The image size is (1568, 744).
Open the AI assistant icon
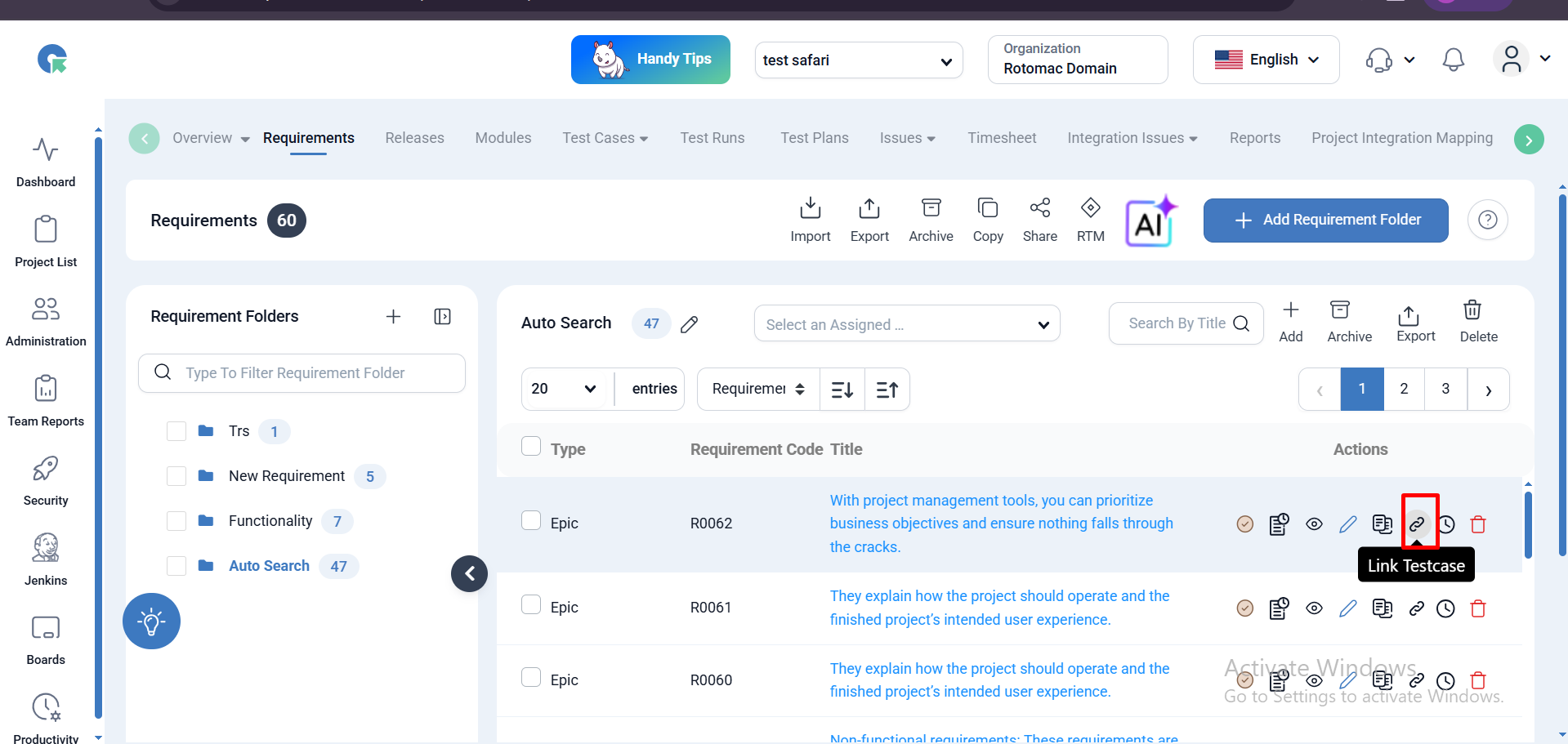coord(1150,221)
